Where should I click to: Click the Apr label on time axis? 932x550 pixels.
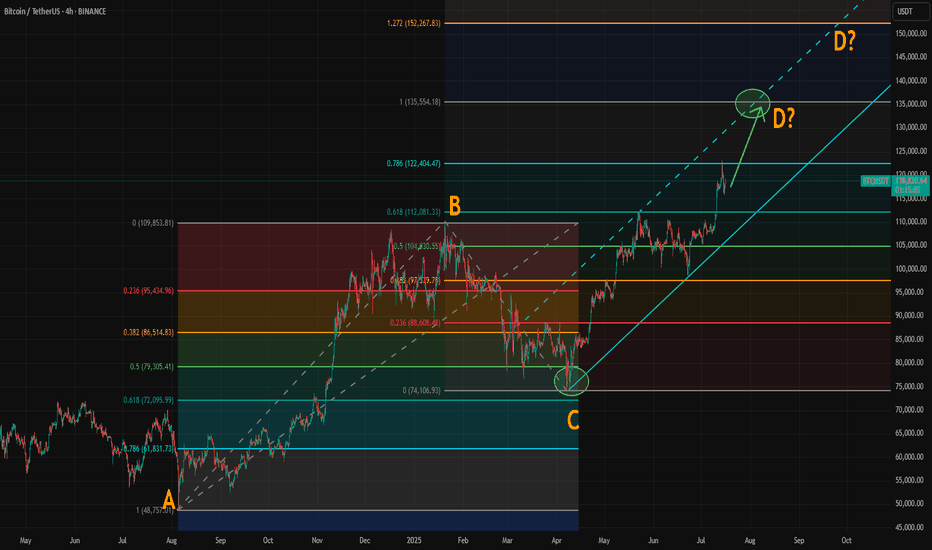tap(556, 540)
